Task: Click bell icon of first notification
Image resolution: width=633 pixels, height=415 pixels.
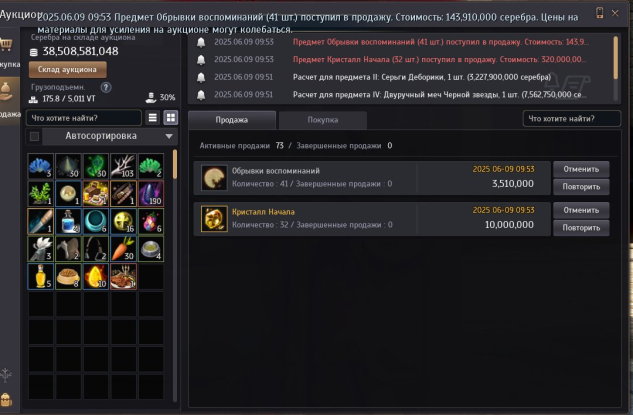Action: [201, 42]
